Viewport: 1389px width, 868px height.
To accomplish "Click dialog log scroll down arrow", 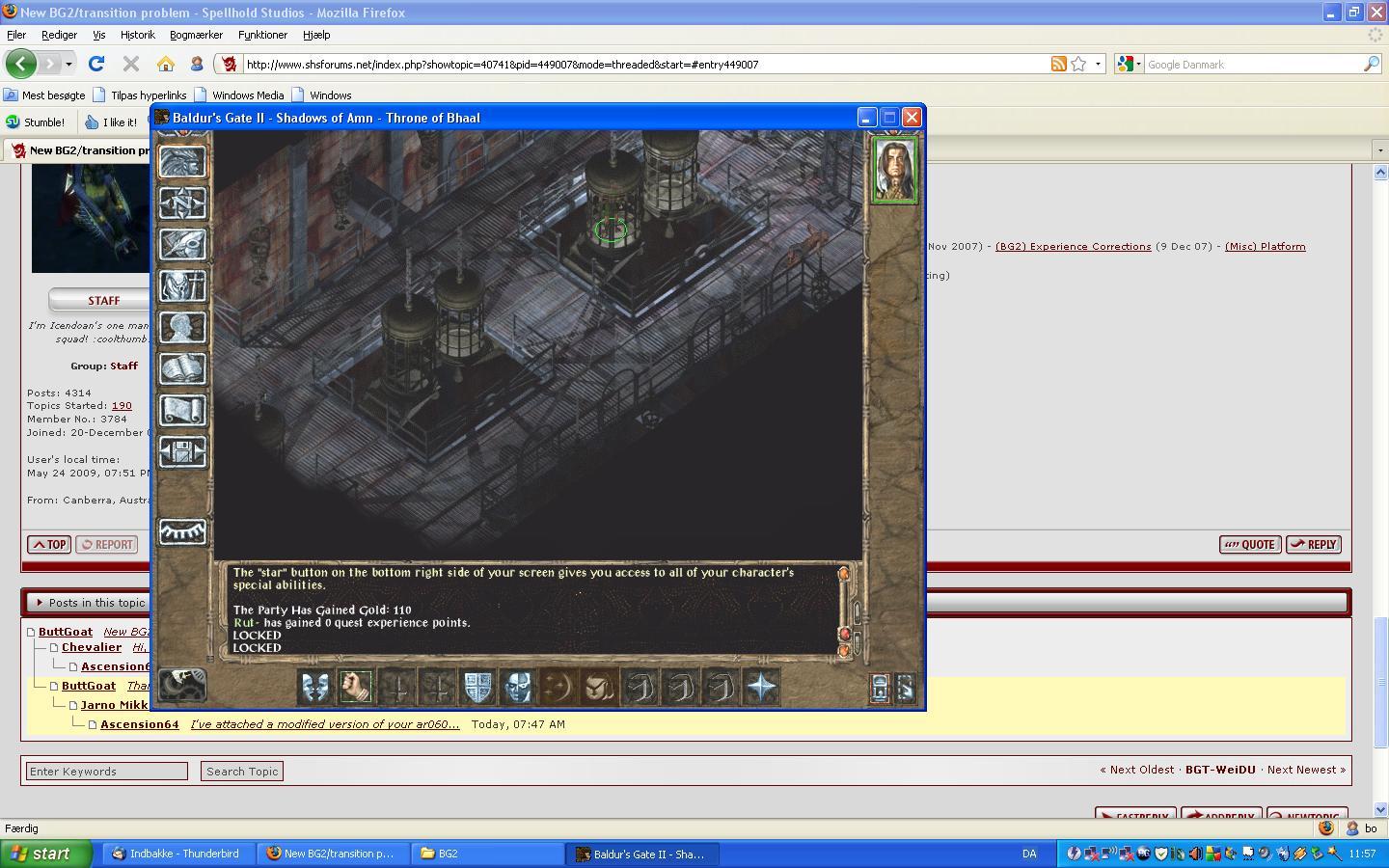I will [x=844, y=651].
